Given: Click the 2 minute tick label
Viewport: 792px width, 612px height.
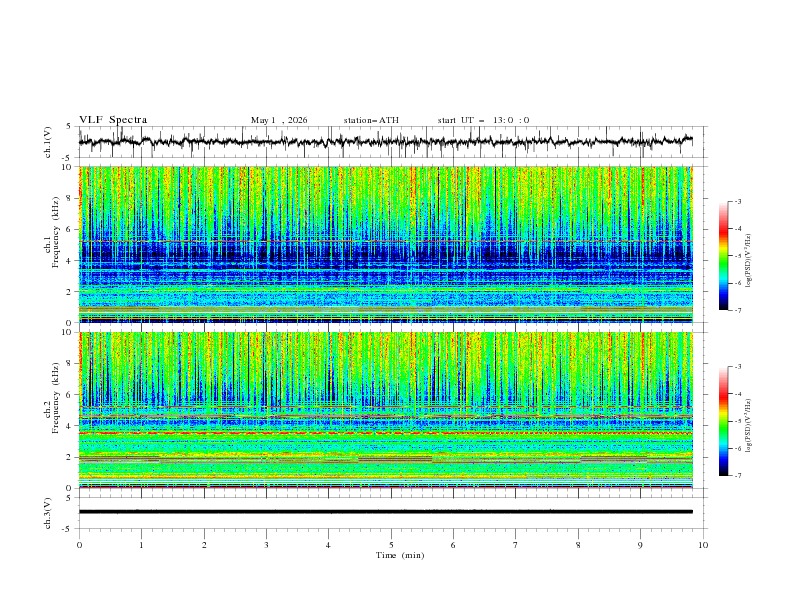Looking at the screenshot, I should 204,545.
